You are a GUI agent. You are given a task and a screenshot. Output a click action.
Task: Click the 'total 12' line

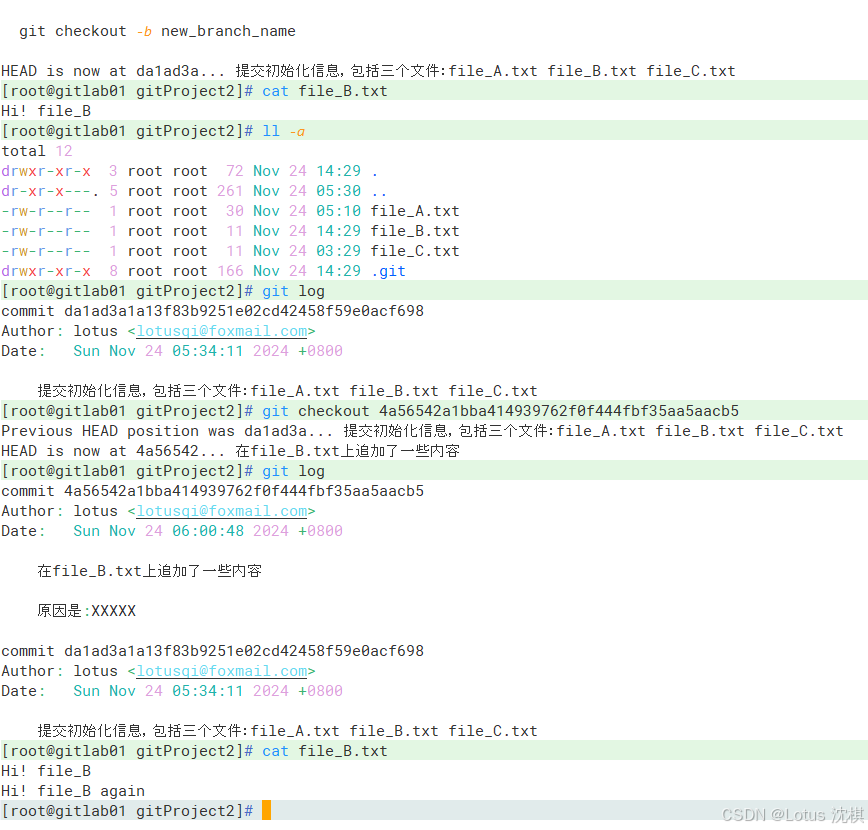(37, 151)
